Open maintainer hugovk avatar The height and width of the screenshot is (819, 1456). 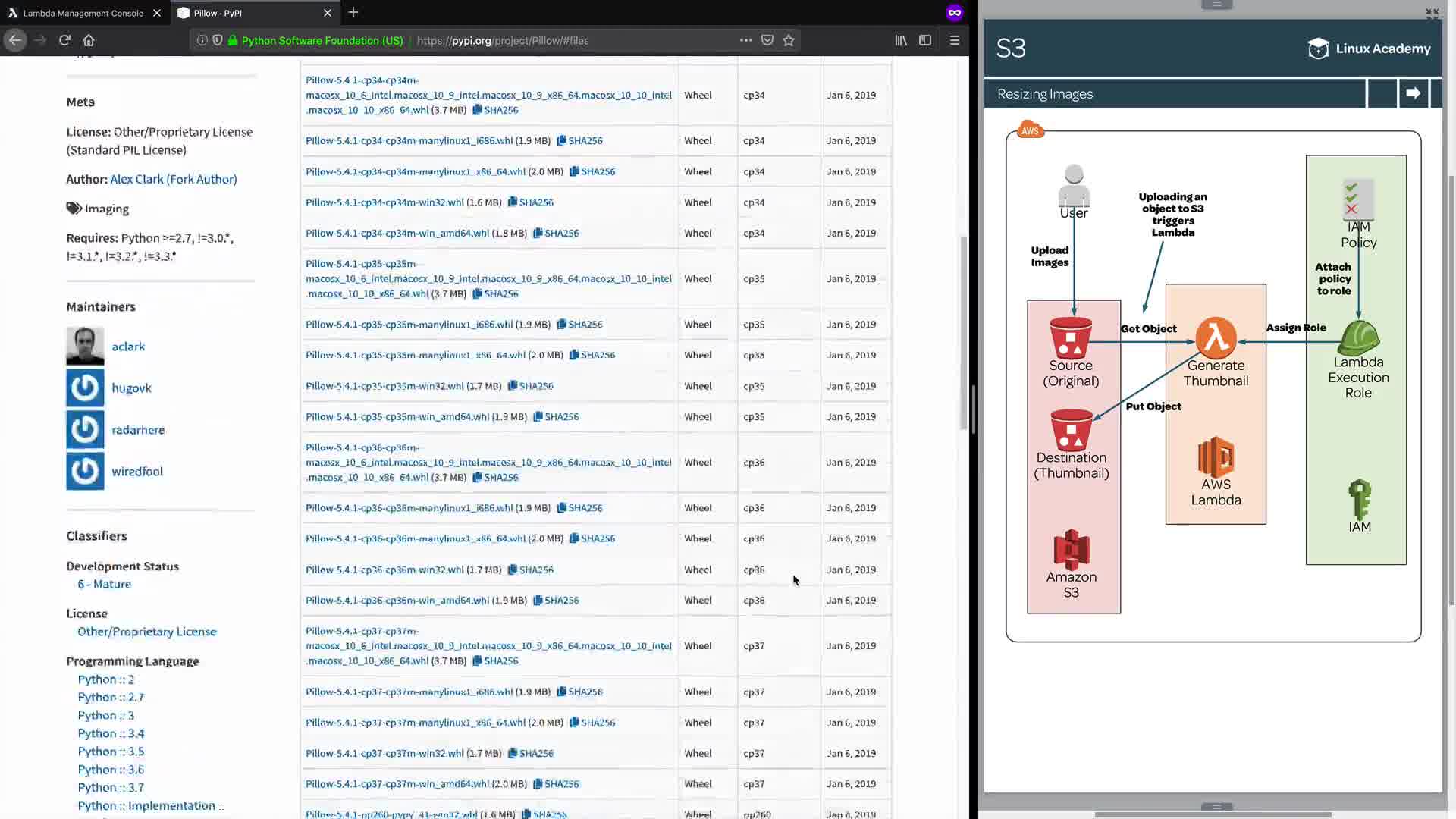[85, 388]
